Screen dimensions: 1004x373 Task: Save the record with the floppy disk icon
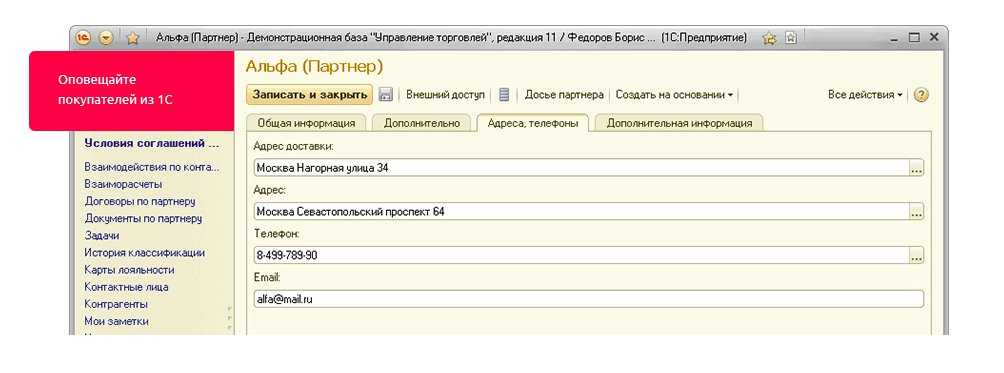[x=385, y=95]
